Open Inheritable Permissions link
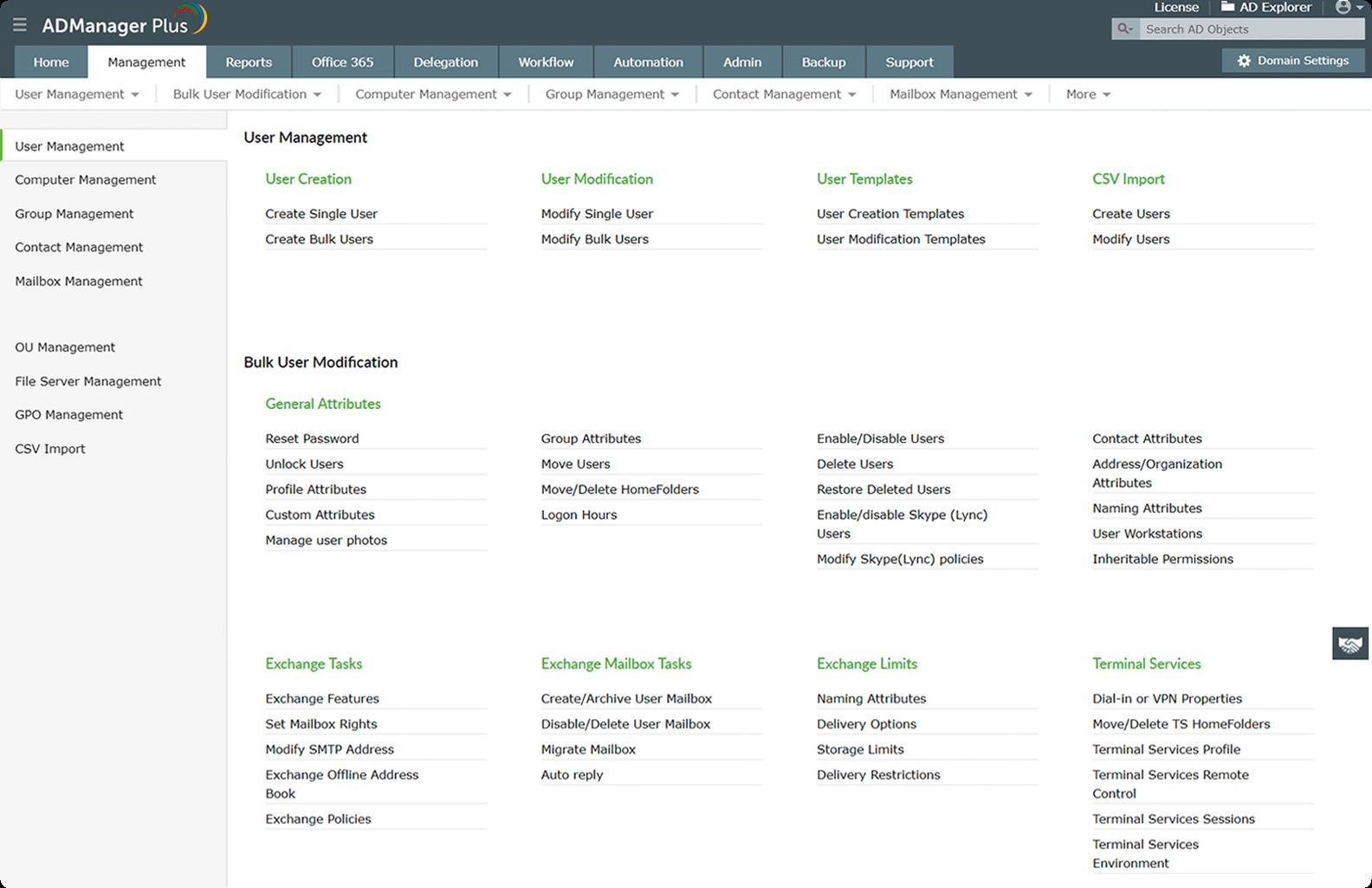Viewport: 1372px width, 888px height. click(1162, 560)
